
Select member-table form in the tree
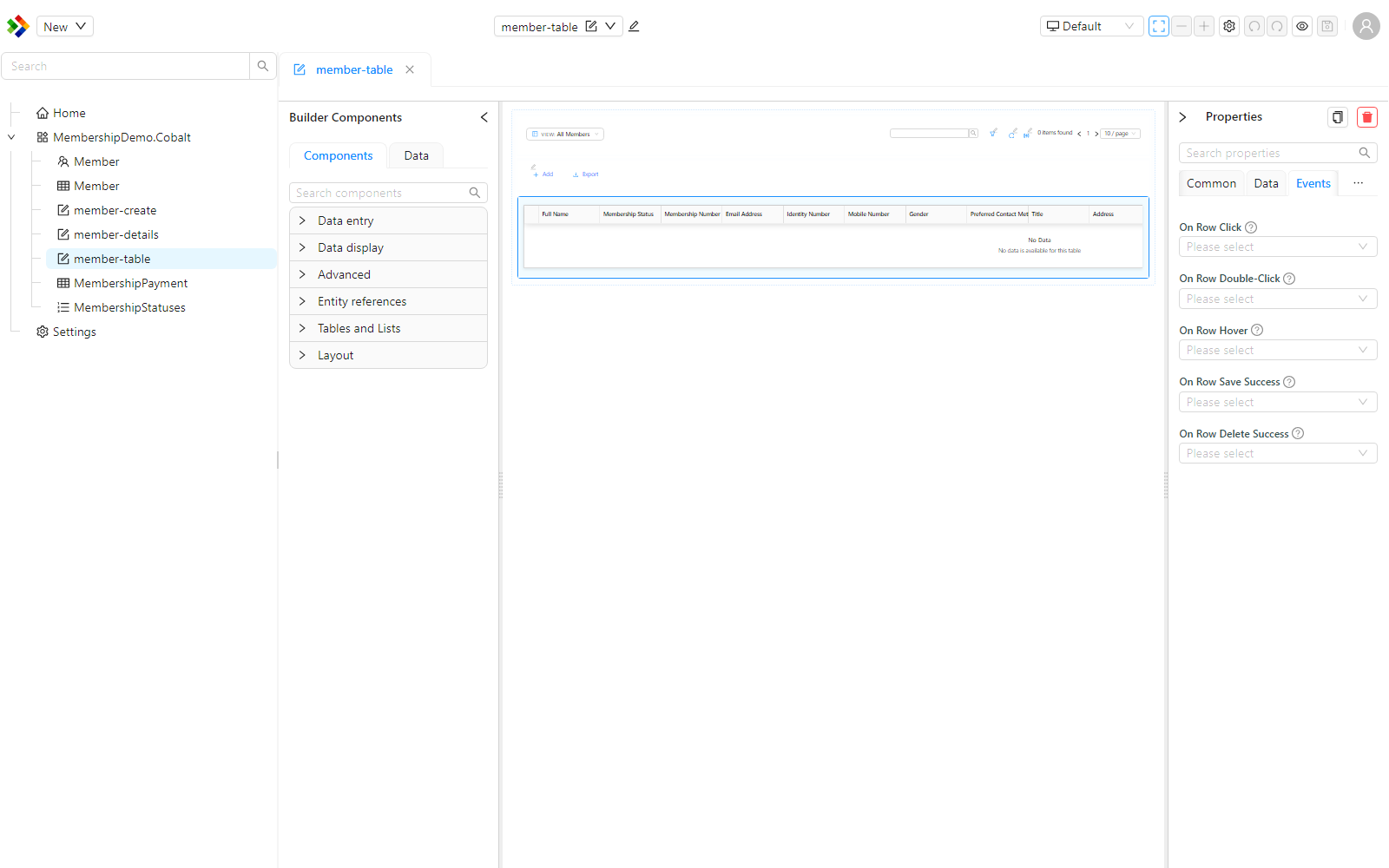[161, 259]
